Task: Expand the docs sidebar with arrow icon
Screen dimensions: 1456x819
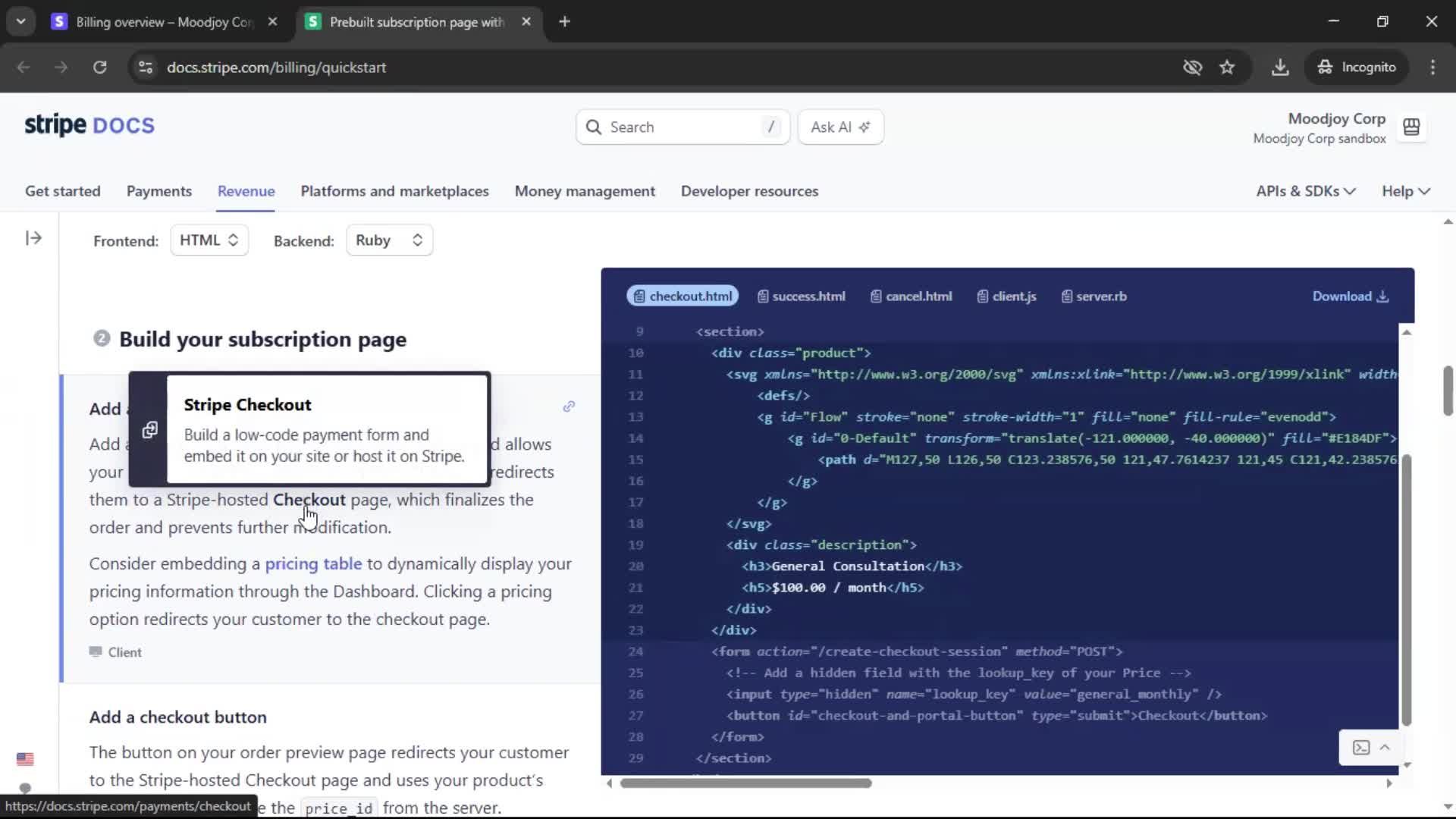Action: point(33,238)
